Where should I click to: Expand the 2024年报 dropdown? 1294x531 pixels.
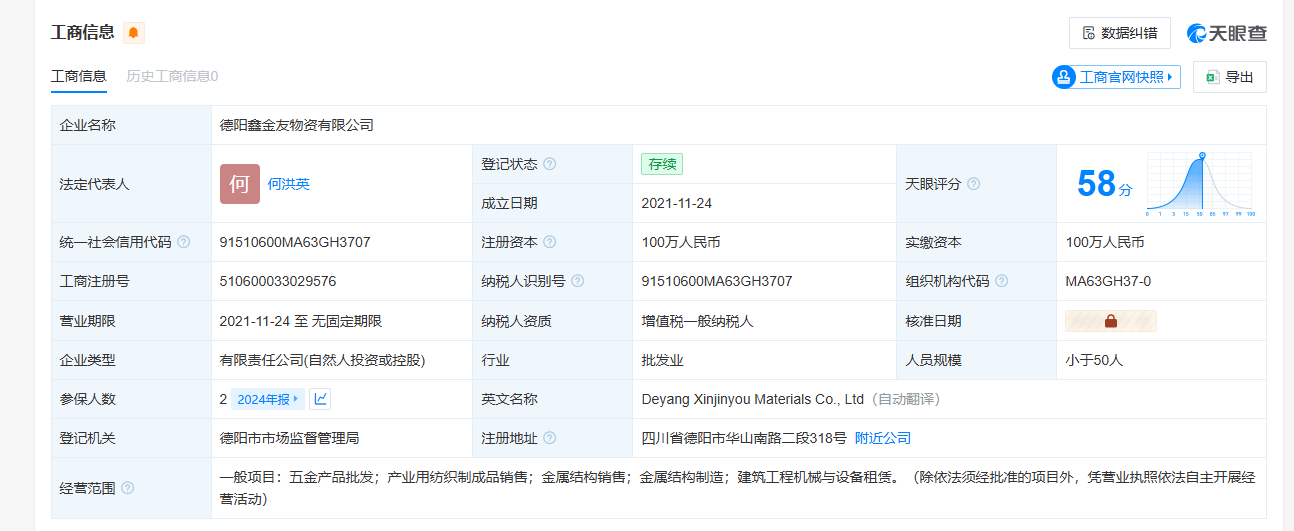tap(268, 399)
